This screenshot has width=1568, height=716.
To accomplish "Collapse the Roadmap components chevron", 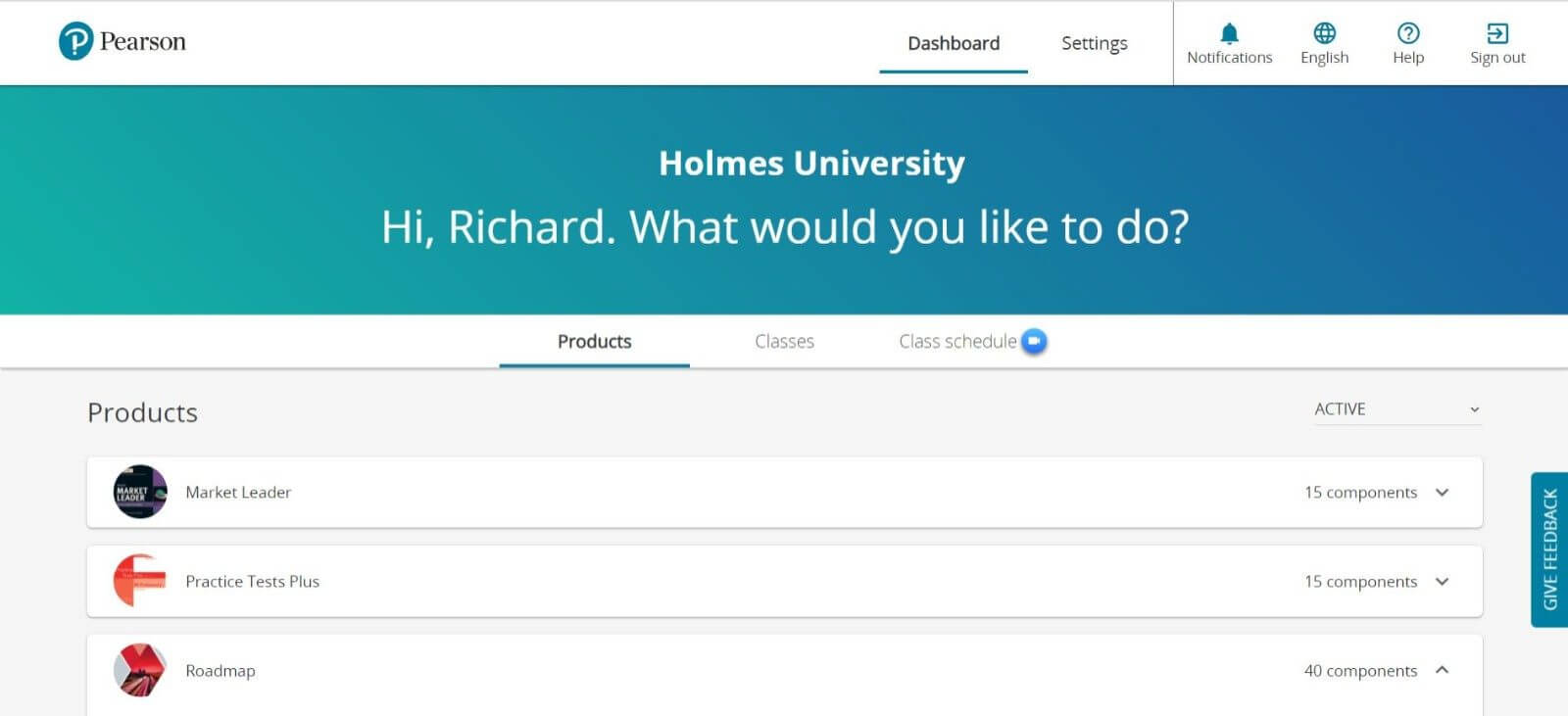I will pyautogui.click(x=1442, y=670).
